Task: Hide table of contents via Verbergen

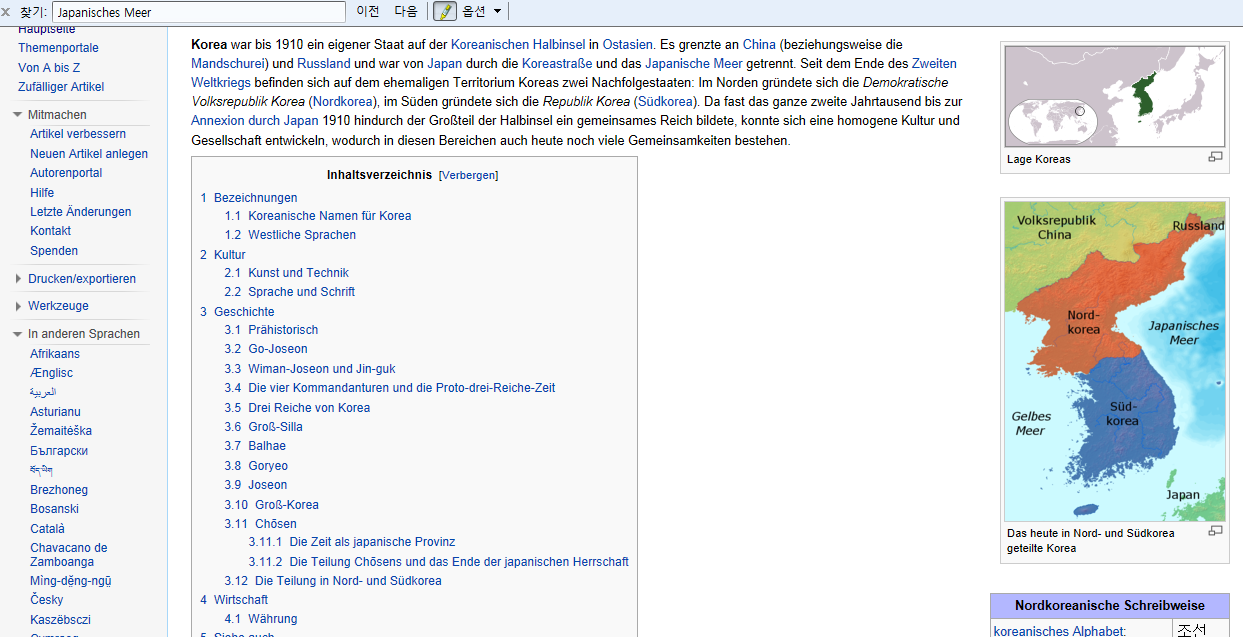Action: tap(468, 175)
